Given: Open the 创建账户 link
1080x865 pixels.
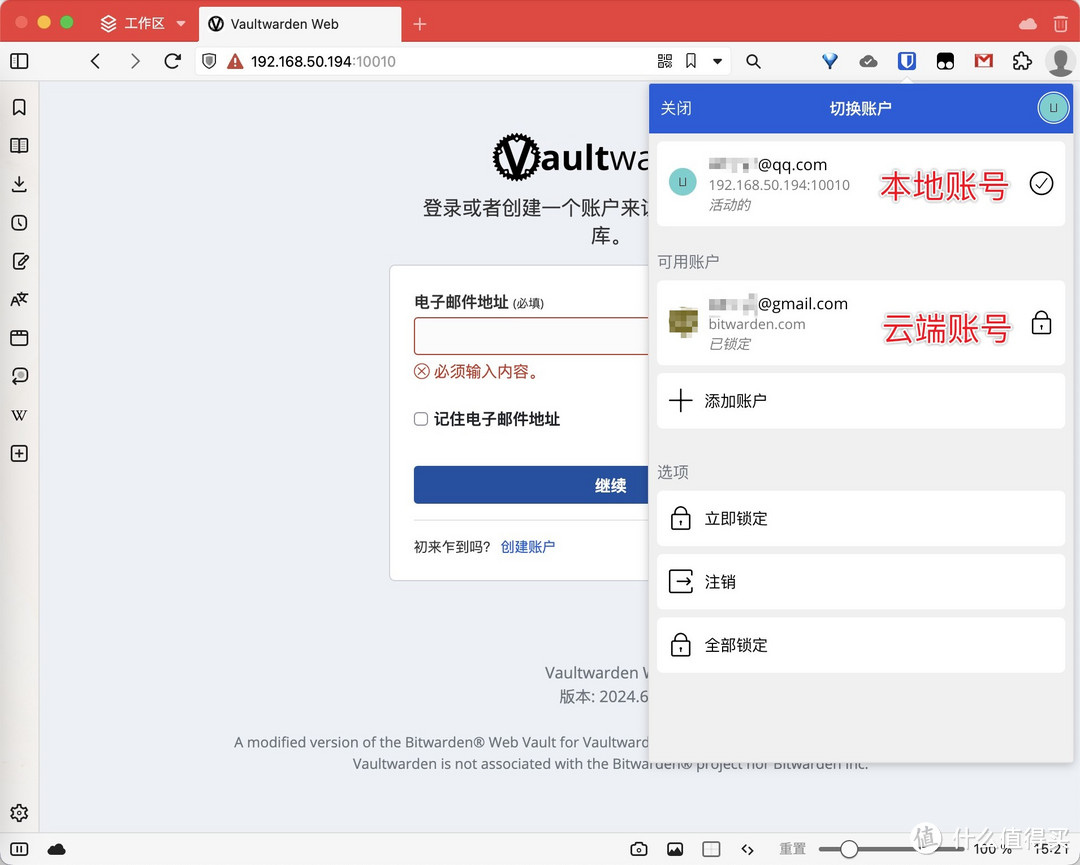Looking at the screenshot, I should 528,547.
